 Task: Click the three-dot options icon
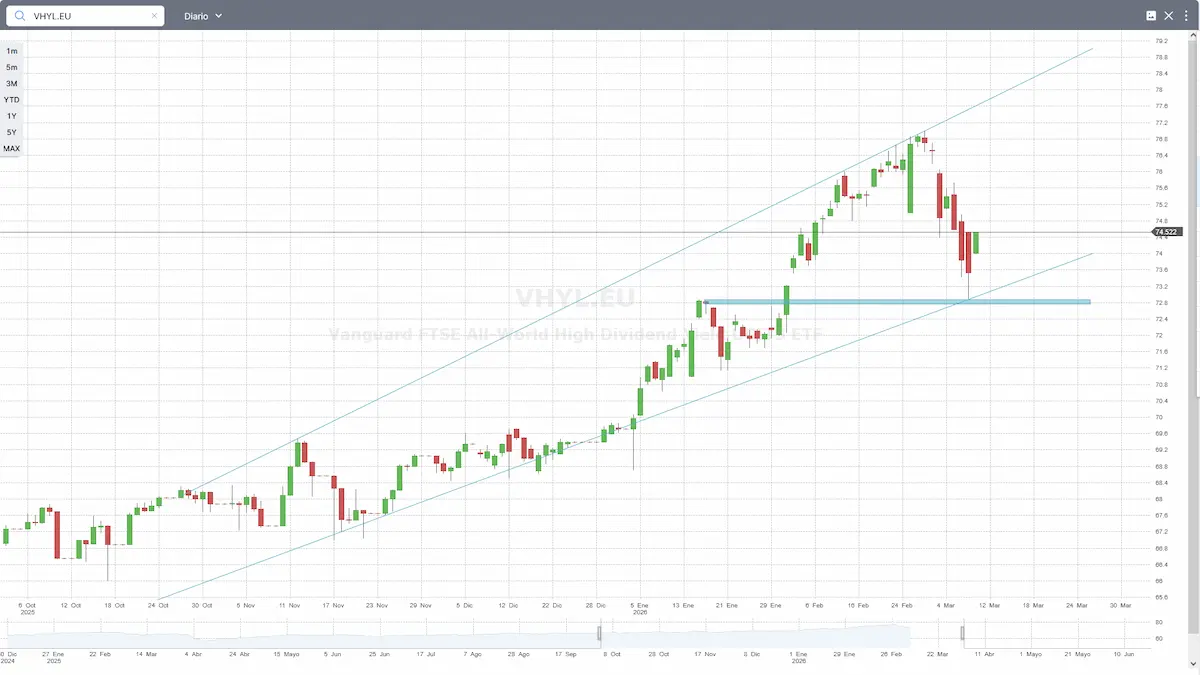point(1185,15)
